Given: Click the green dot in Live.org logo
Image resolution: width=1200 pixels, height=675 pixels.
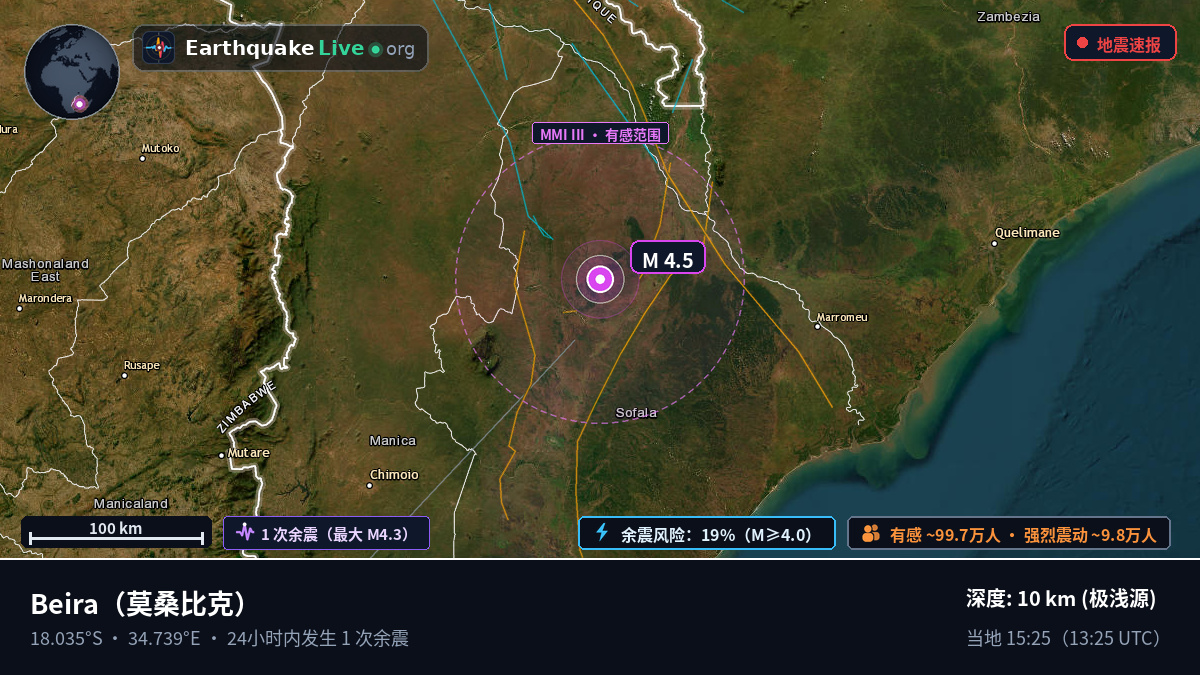Looking at the screenshot, I should tap(375, 49).
